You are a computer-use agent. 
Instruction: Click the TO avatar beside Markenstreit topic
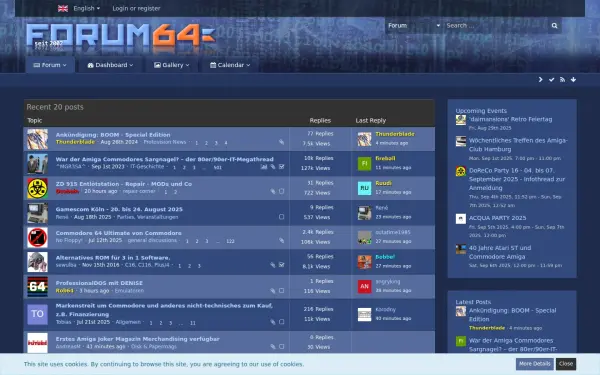[x=38, y=314]
